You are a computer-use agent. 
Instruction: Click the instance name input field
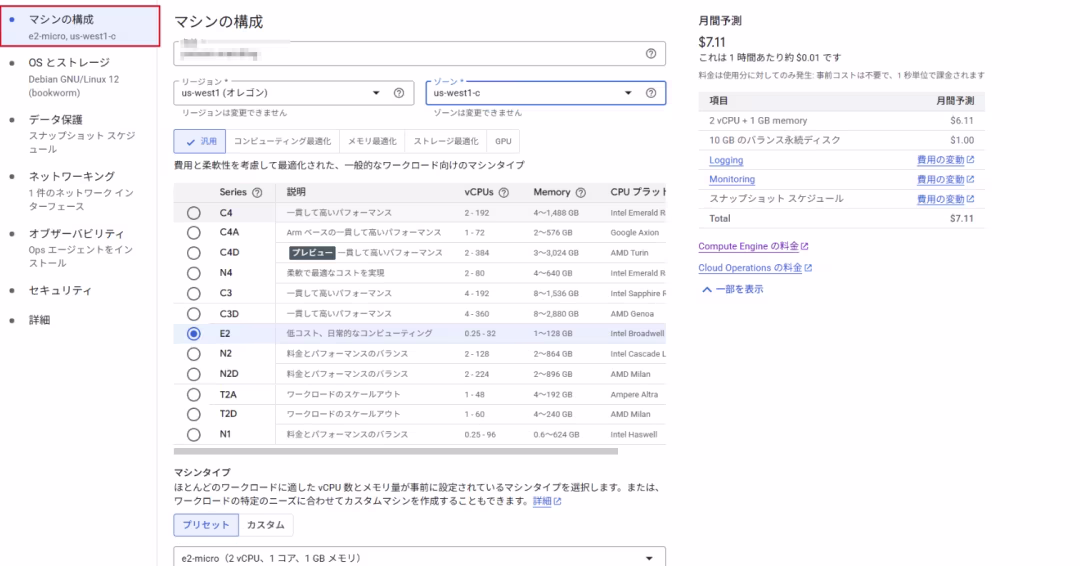pos(419,54)
